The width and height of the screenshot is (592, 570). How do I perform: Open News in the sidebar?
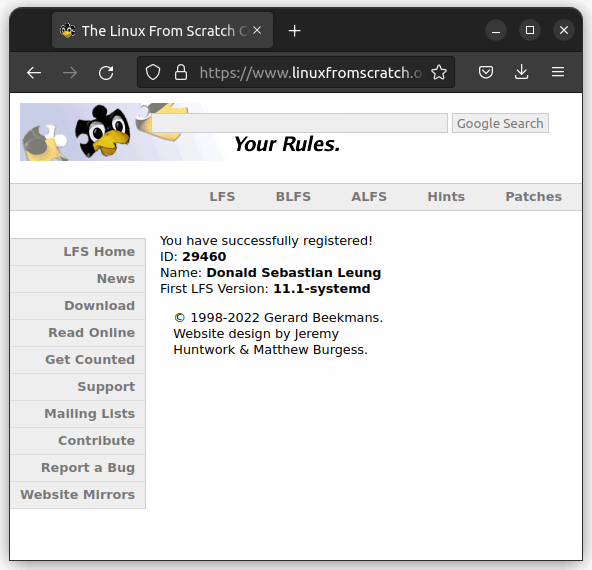point(78,279)
